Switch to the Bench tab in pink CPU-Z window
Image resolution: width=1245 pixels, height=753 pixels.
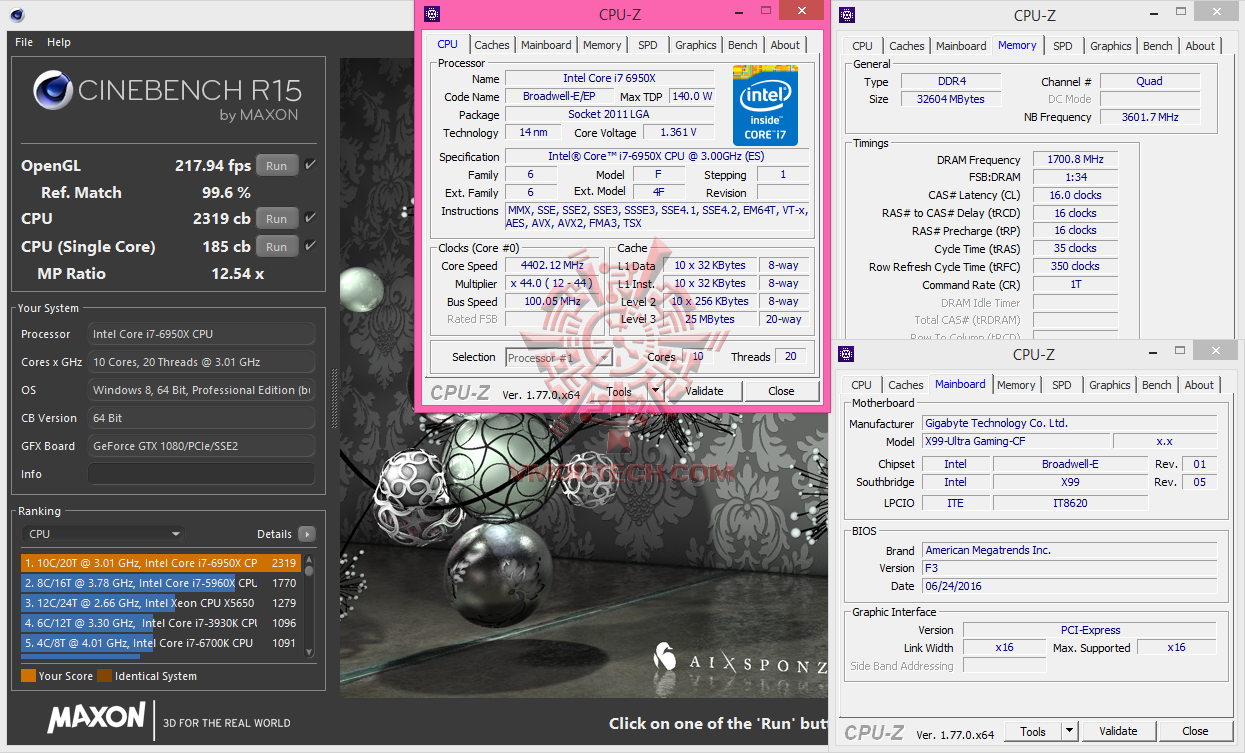pos(743,45)
